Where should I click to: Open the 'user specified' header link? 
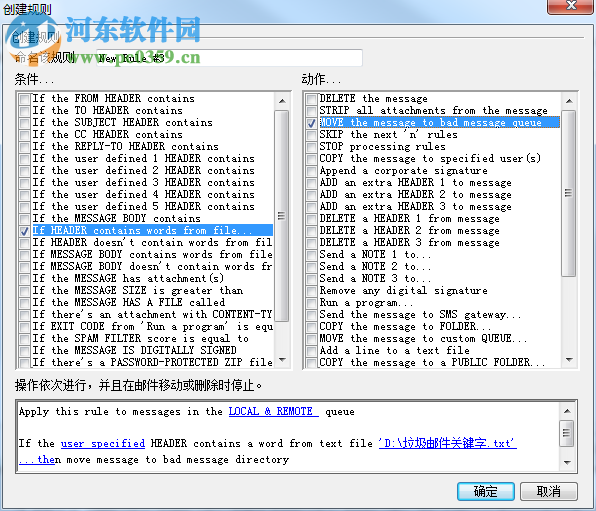103,443
